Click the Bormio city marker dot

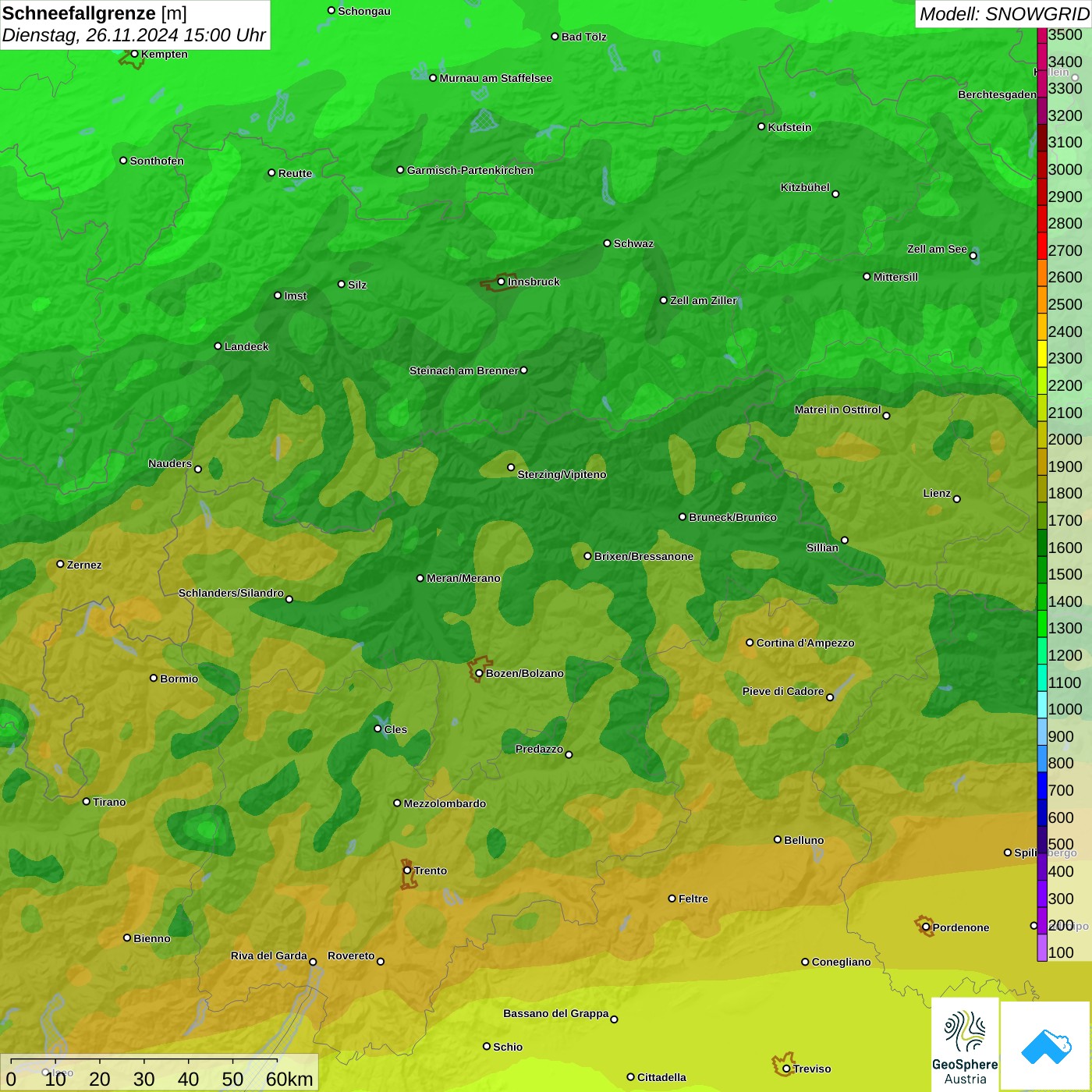point(154,678)
